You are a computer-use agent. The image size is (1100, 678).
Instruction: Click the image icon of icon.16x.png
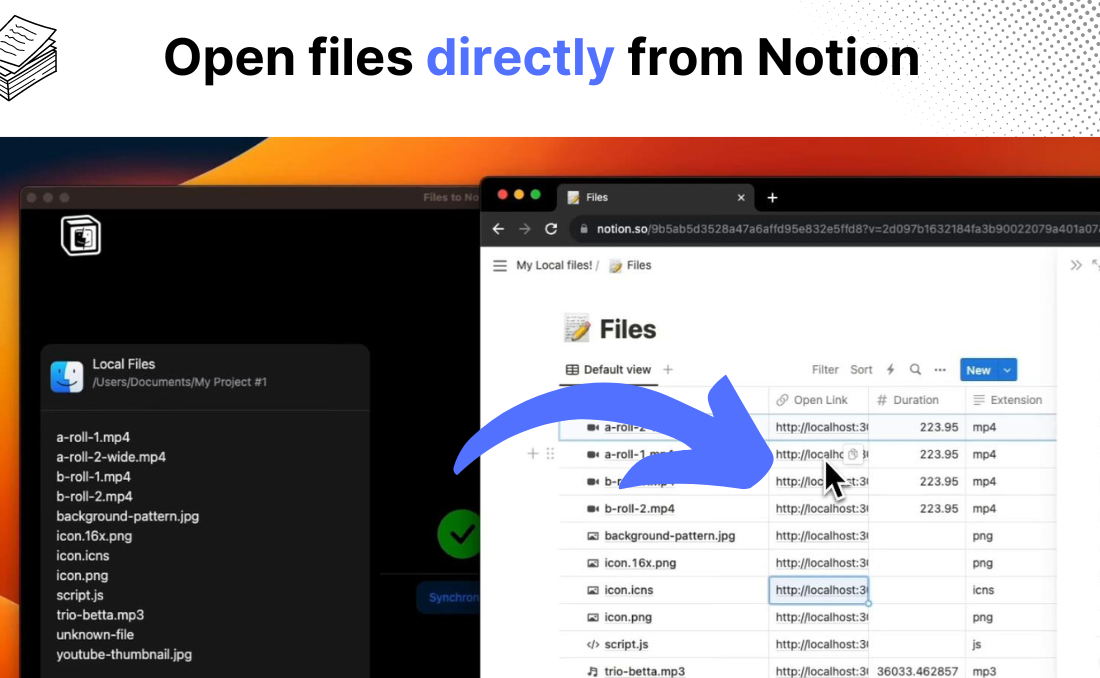pos(593,563)
